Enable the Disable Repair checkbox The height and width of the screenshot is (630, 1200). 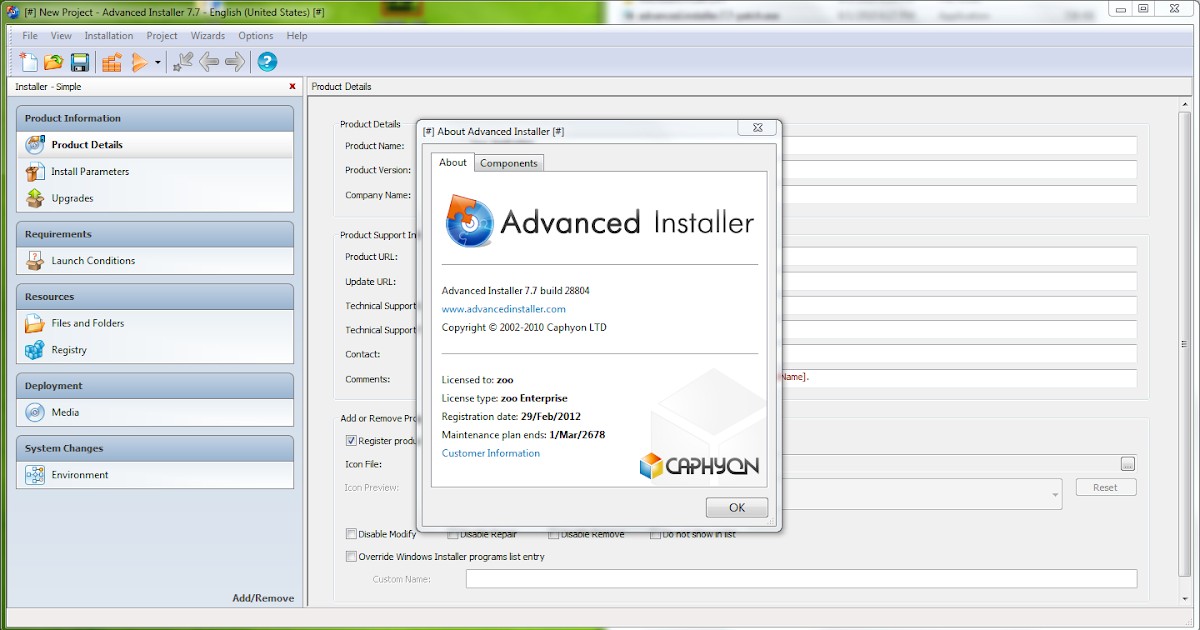453,534
